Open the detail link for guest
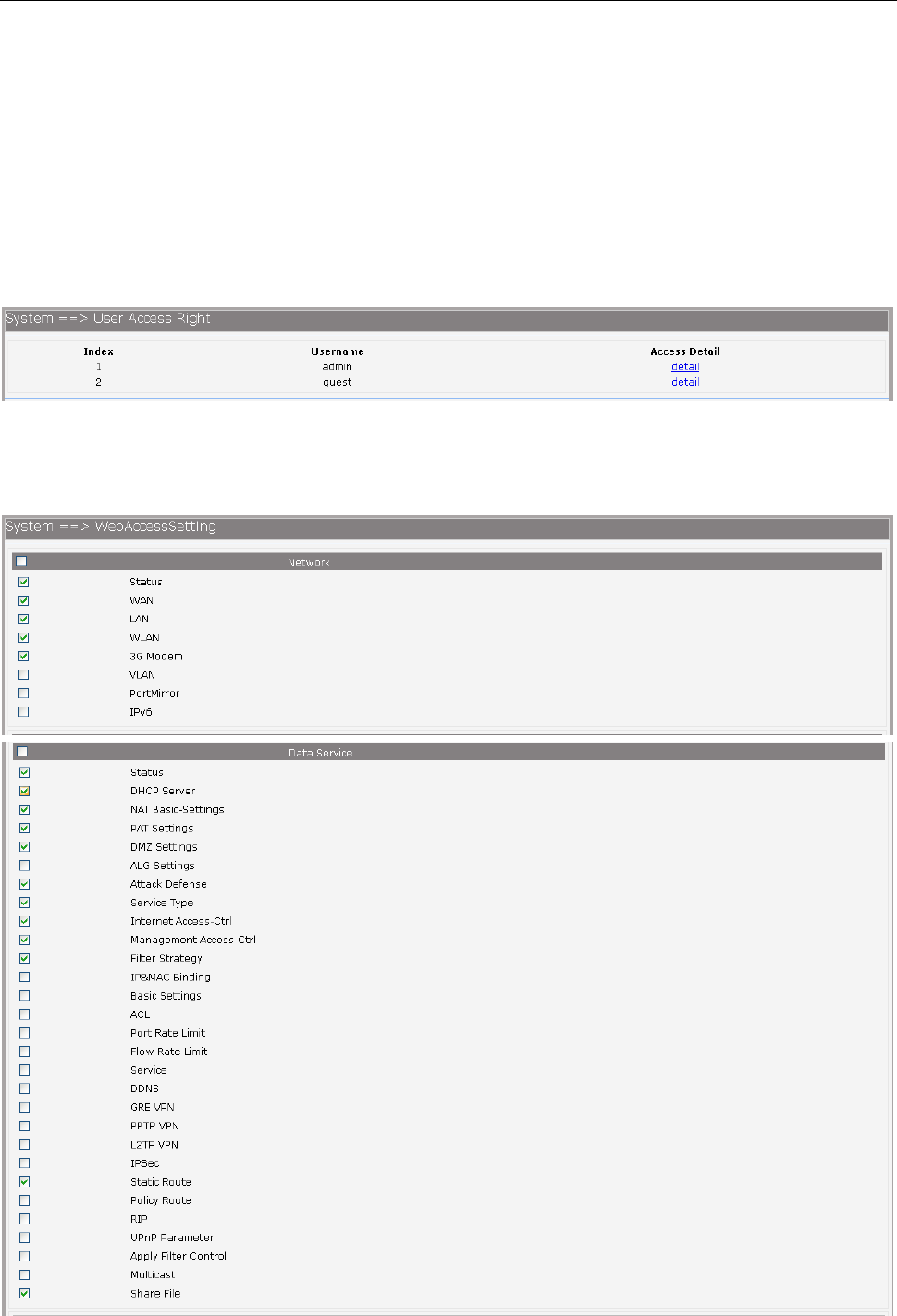The width and height of the screenshot is (897, 1316). [685, 382]
